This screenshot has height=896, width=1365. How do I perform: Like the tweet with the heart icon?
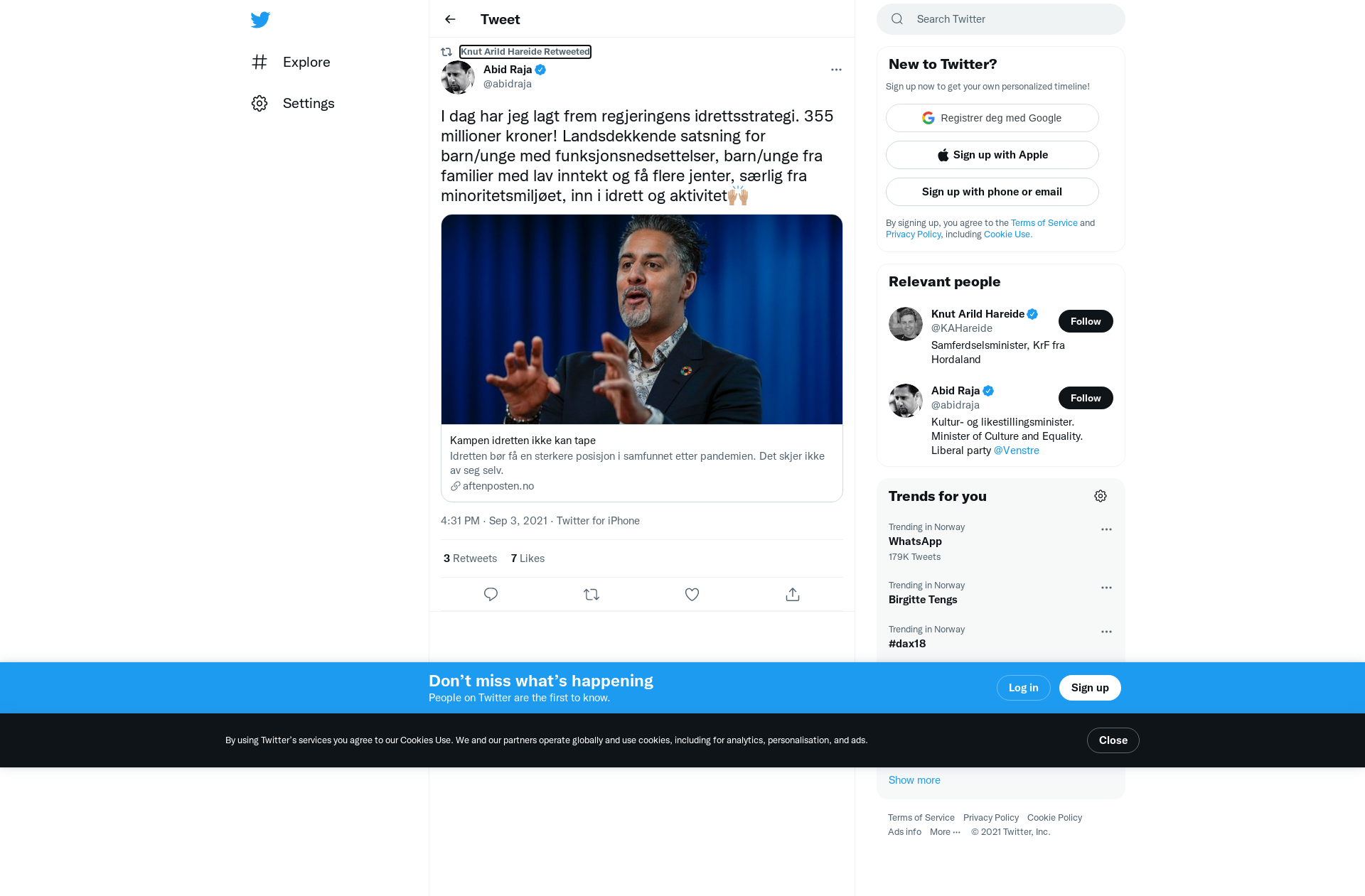click(692, 595)
